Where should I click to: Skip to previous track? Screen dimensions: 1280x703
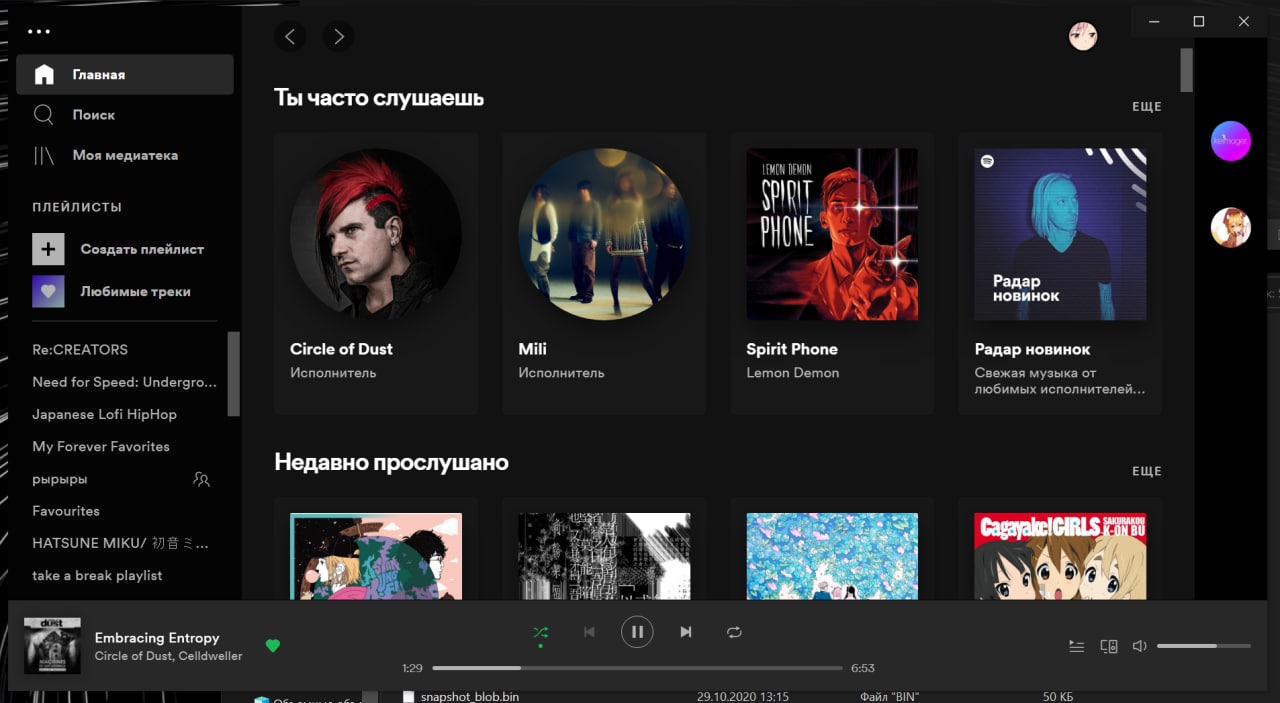coord(589,632)
